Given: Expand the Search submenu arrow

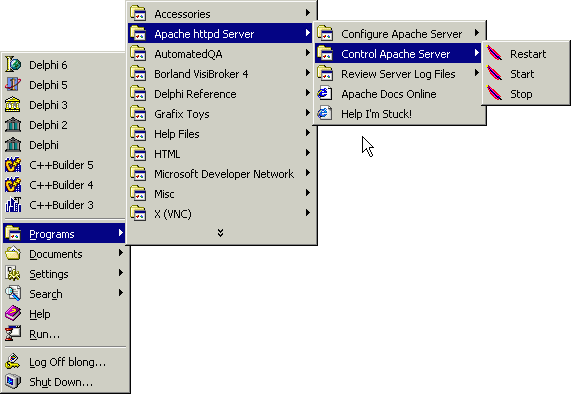Looking at the screenshot, I should [x=121, y=293].
